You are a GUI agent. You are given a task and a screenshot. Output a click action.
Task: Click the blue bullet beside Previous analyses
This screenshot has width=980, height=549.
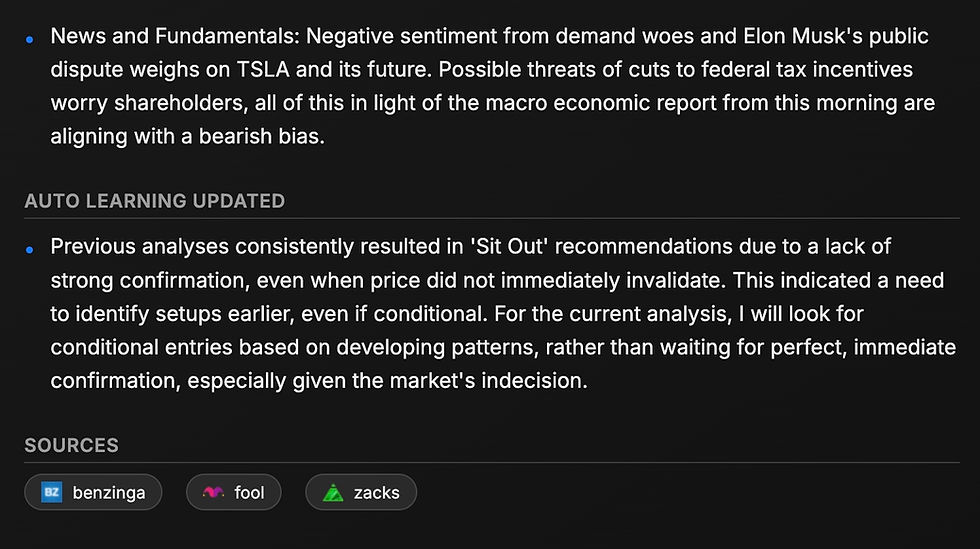coord(29,249)
